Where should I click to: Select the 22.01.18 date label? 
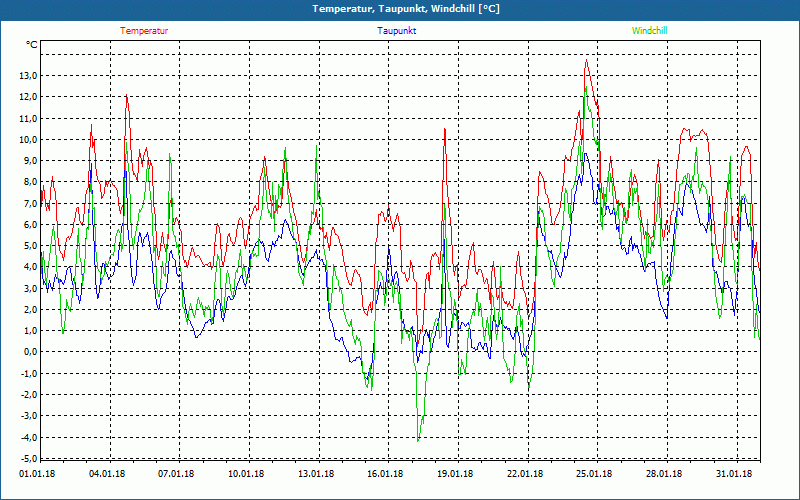pyautogui.click(x=524, y=475)
